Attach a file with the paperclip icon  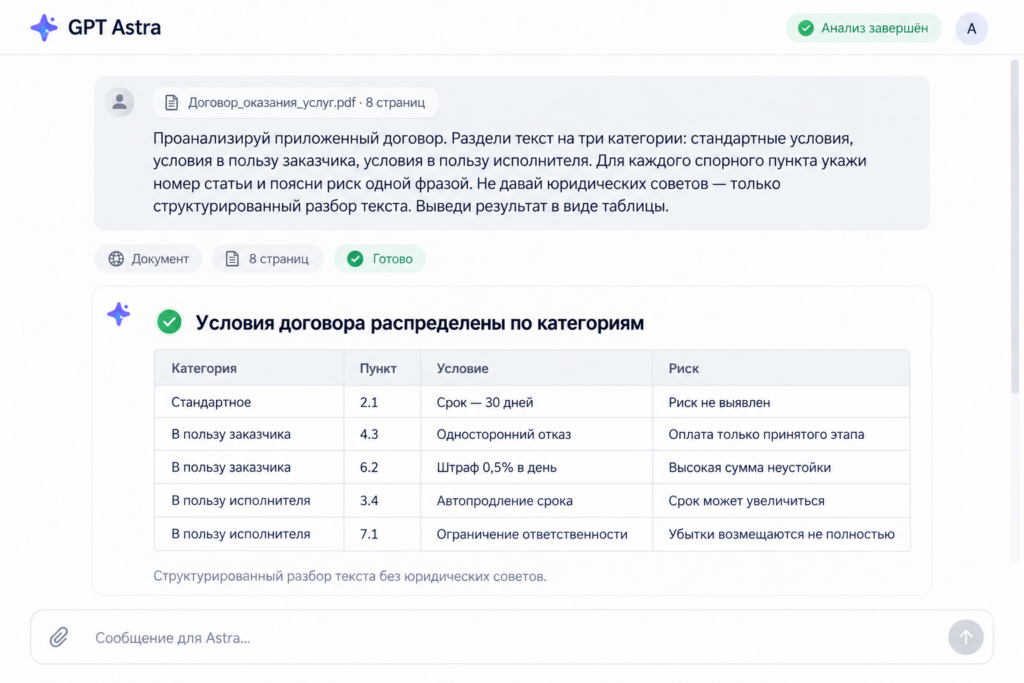tap(59, 637)
